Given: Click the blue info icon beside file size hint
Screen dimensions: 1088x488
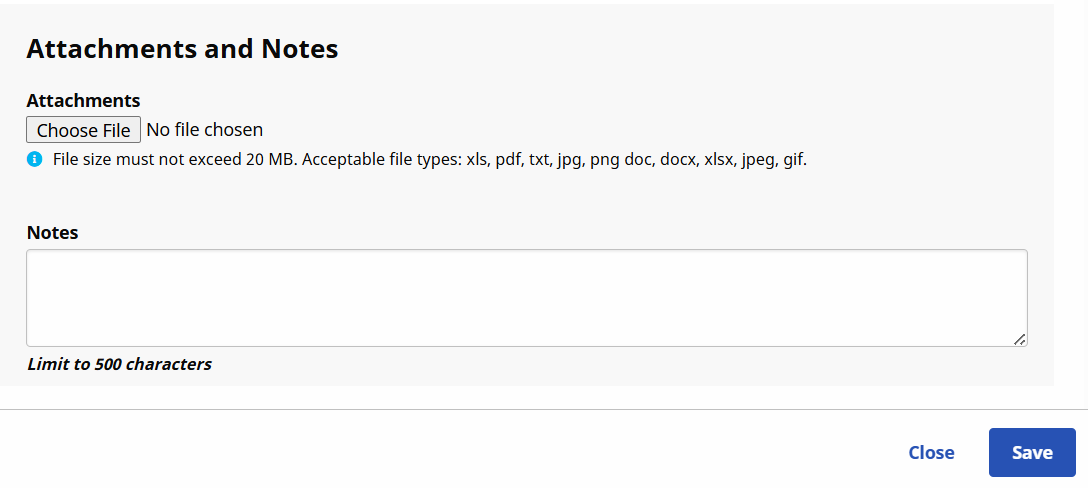Looking at the screenshot, I should [35, 159].
